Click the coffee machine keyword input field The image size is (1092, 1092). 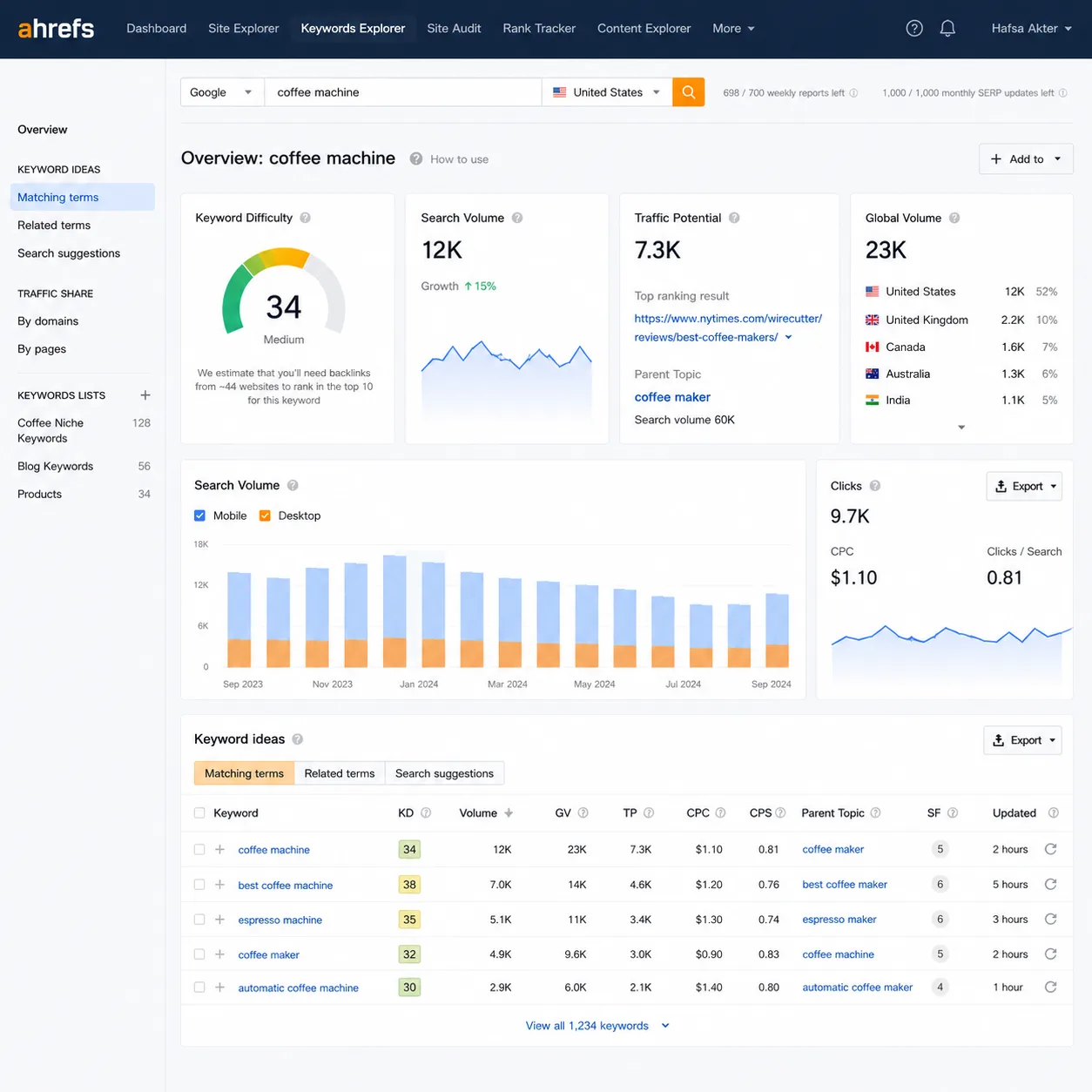(403, 92)
